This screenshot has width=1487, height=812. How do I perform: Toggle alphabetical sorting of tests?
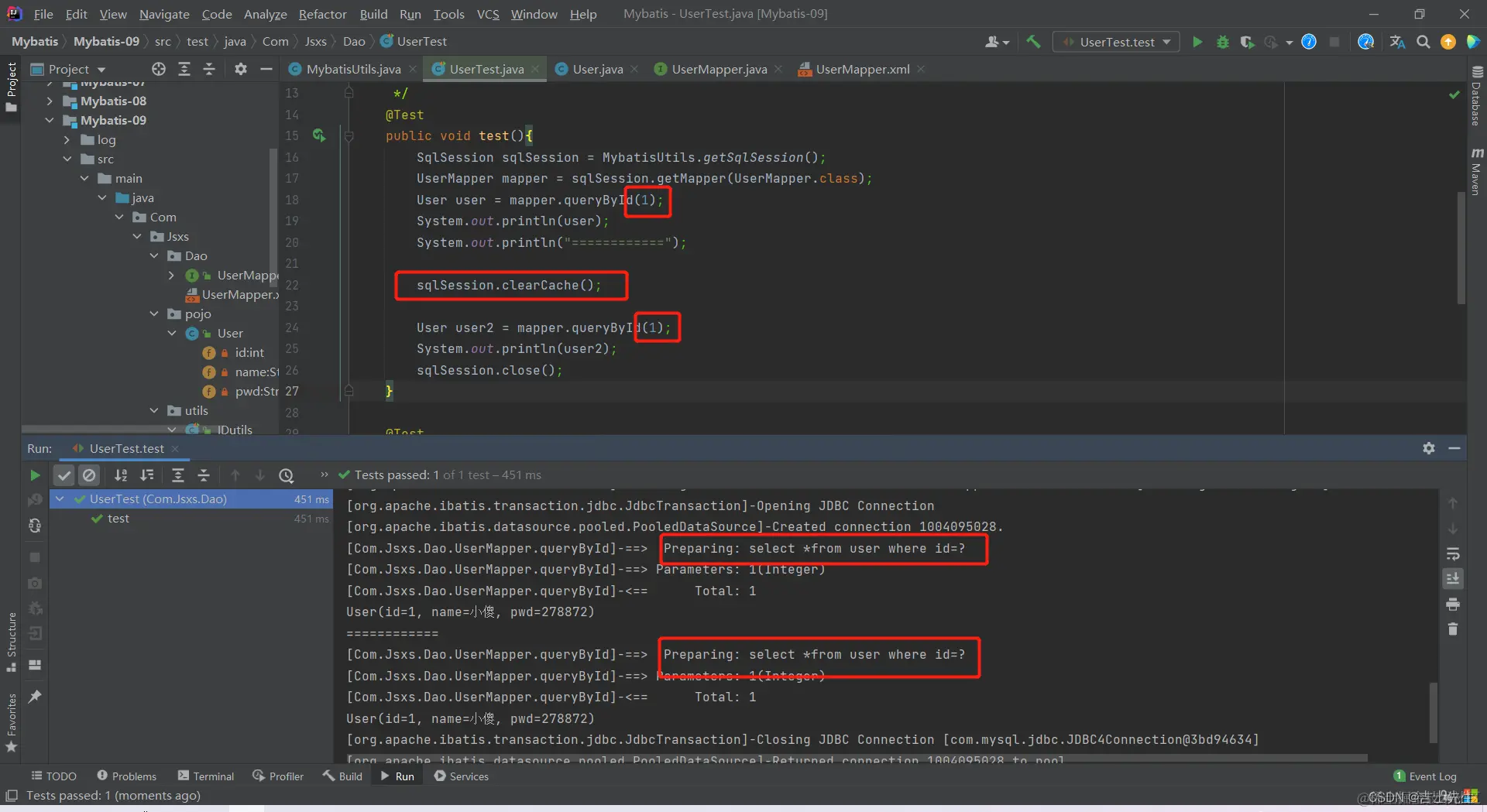(x=121, y=475)
